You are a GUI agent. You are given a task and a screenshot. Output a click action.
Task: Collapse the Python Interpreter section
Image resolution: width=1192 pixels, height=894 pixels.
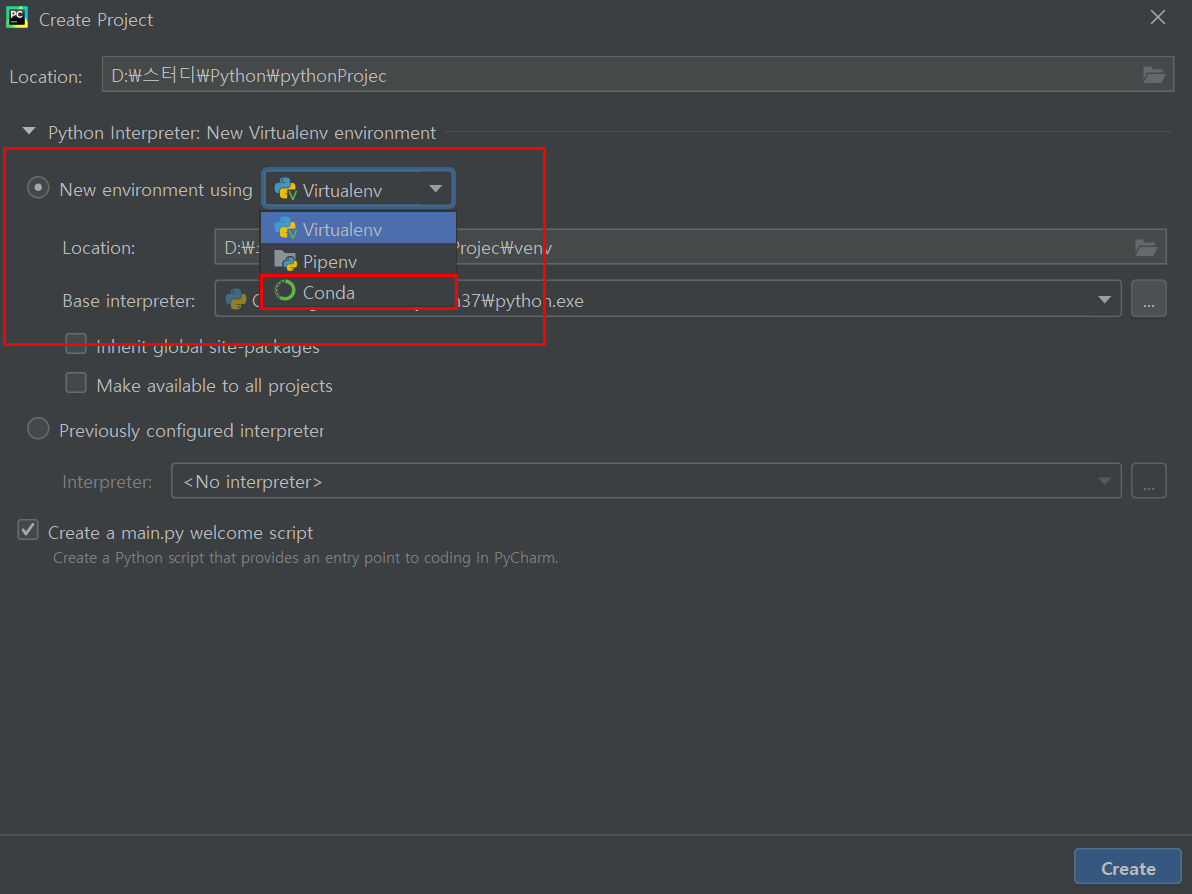tap(29, 131)
